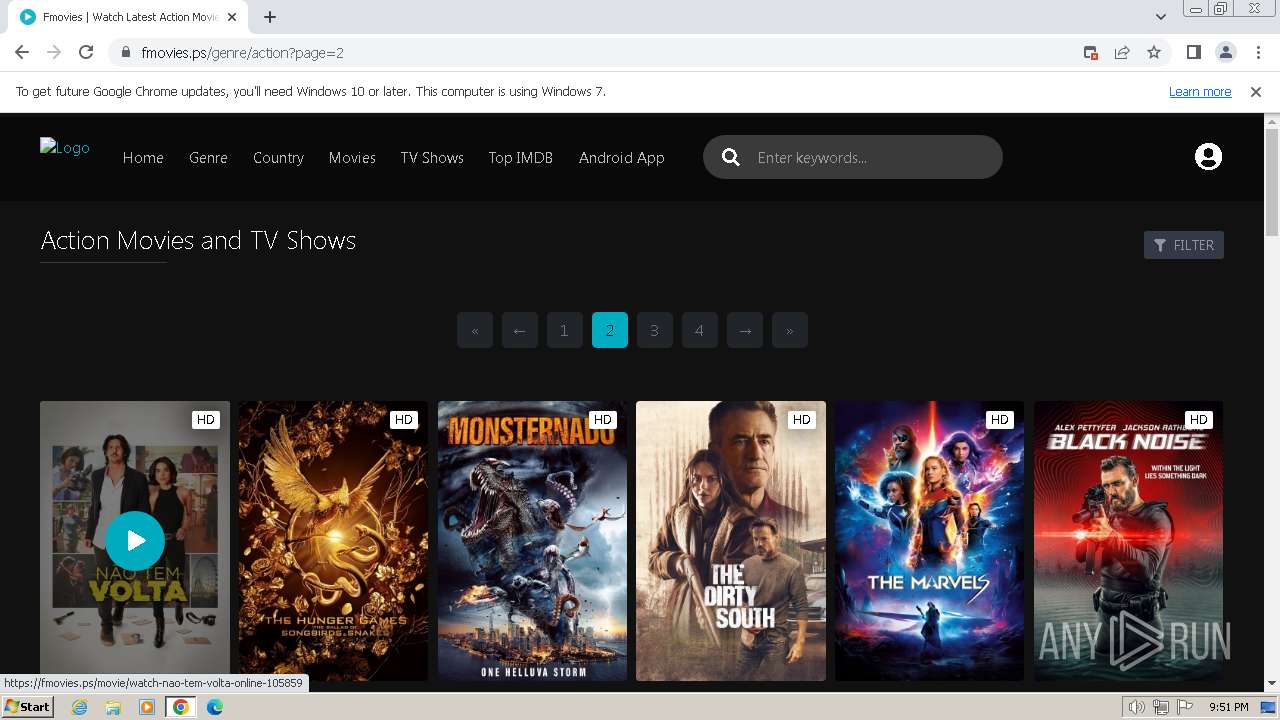Go to Home menu item
The height and width of the screenshot is (720, 1280).
tap(143, 157)
